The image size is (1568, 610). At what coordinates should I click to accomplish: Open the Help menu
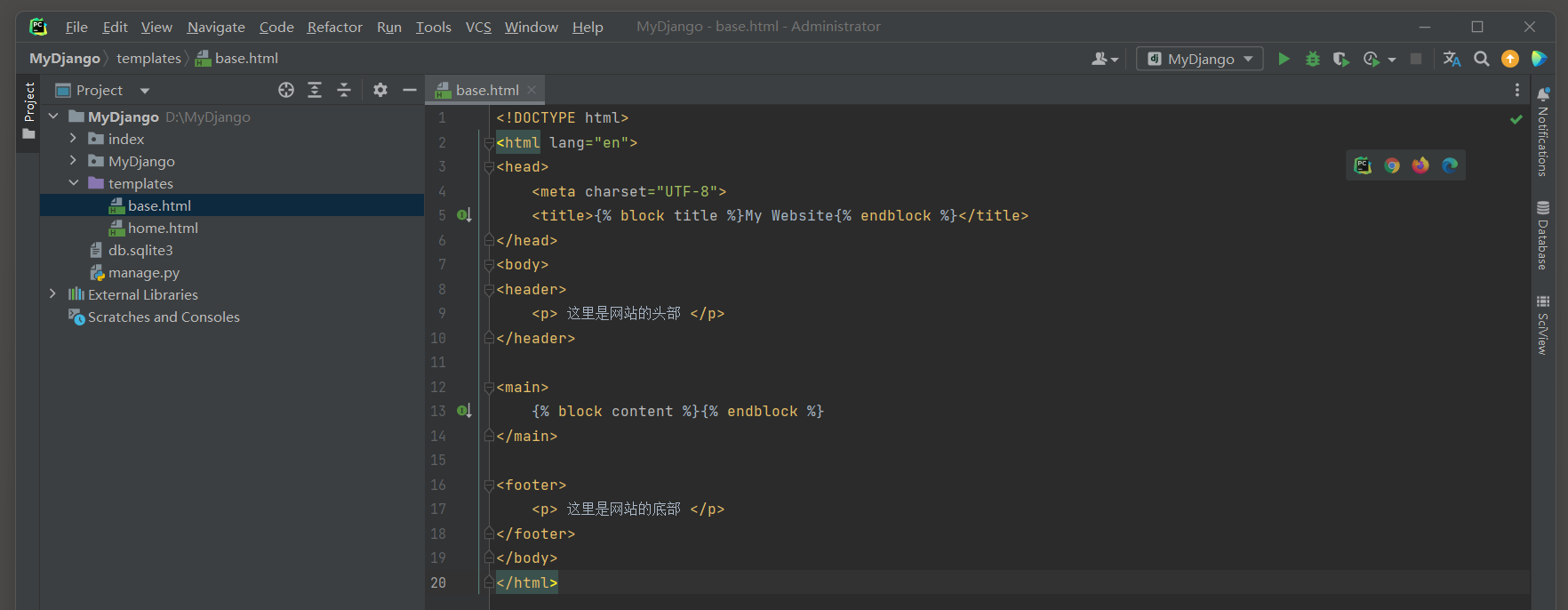(588, 27)
